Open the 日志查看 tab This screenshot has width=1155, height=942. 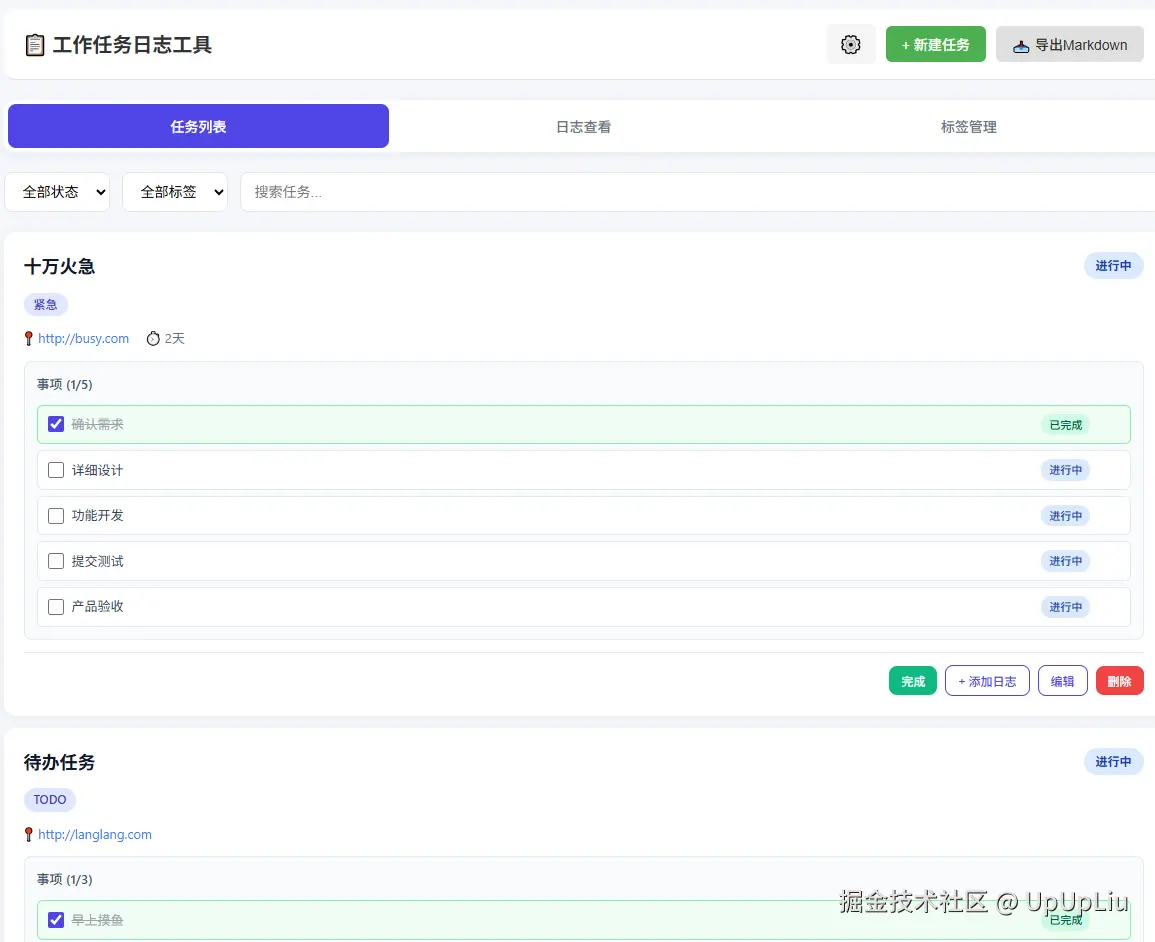[583, 126]
